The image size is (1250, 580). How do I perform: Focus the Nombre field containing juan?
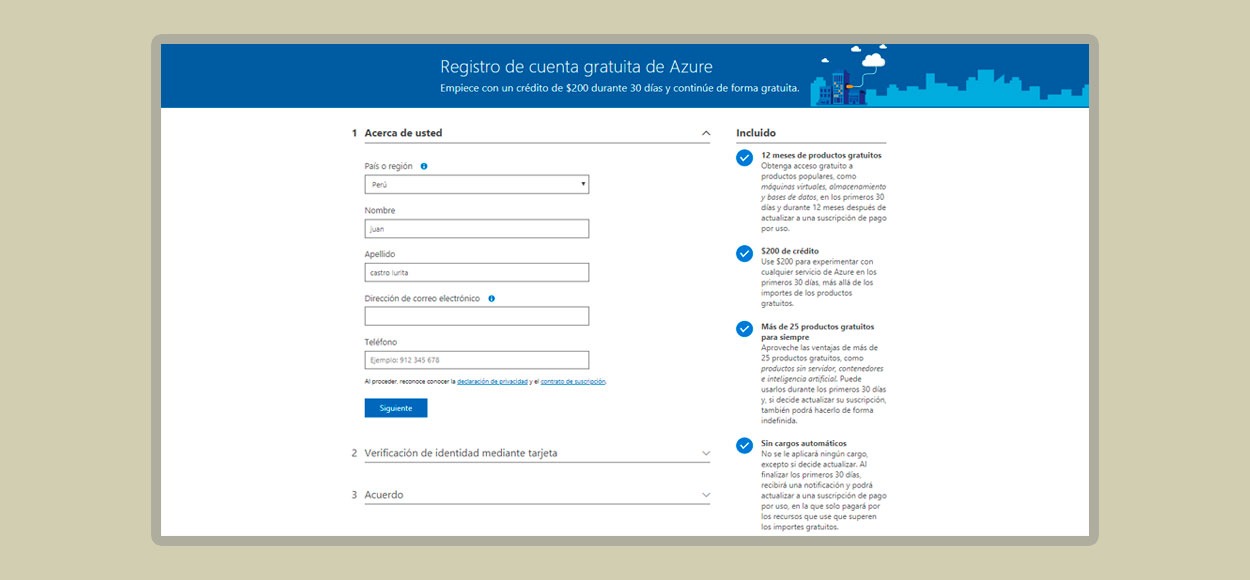click(x=477, y=228)
